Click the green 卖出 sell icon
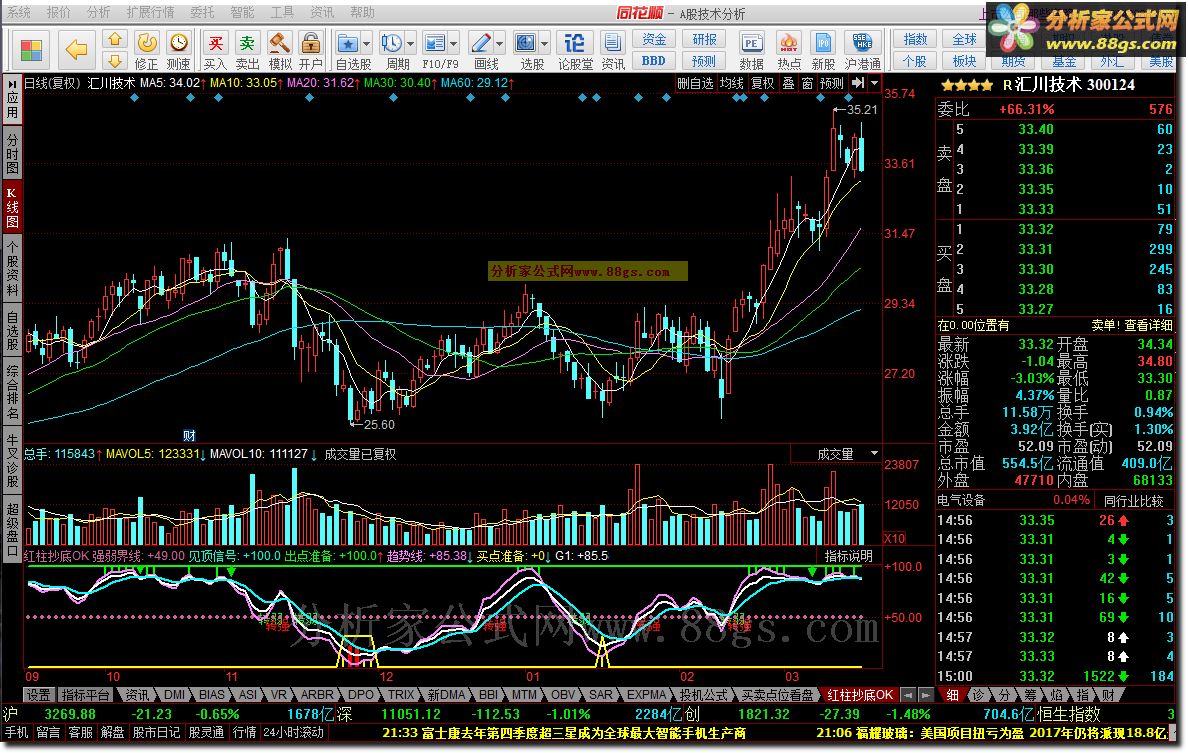The height and width of the screenshot is (753, 1188). click(247, 43)
